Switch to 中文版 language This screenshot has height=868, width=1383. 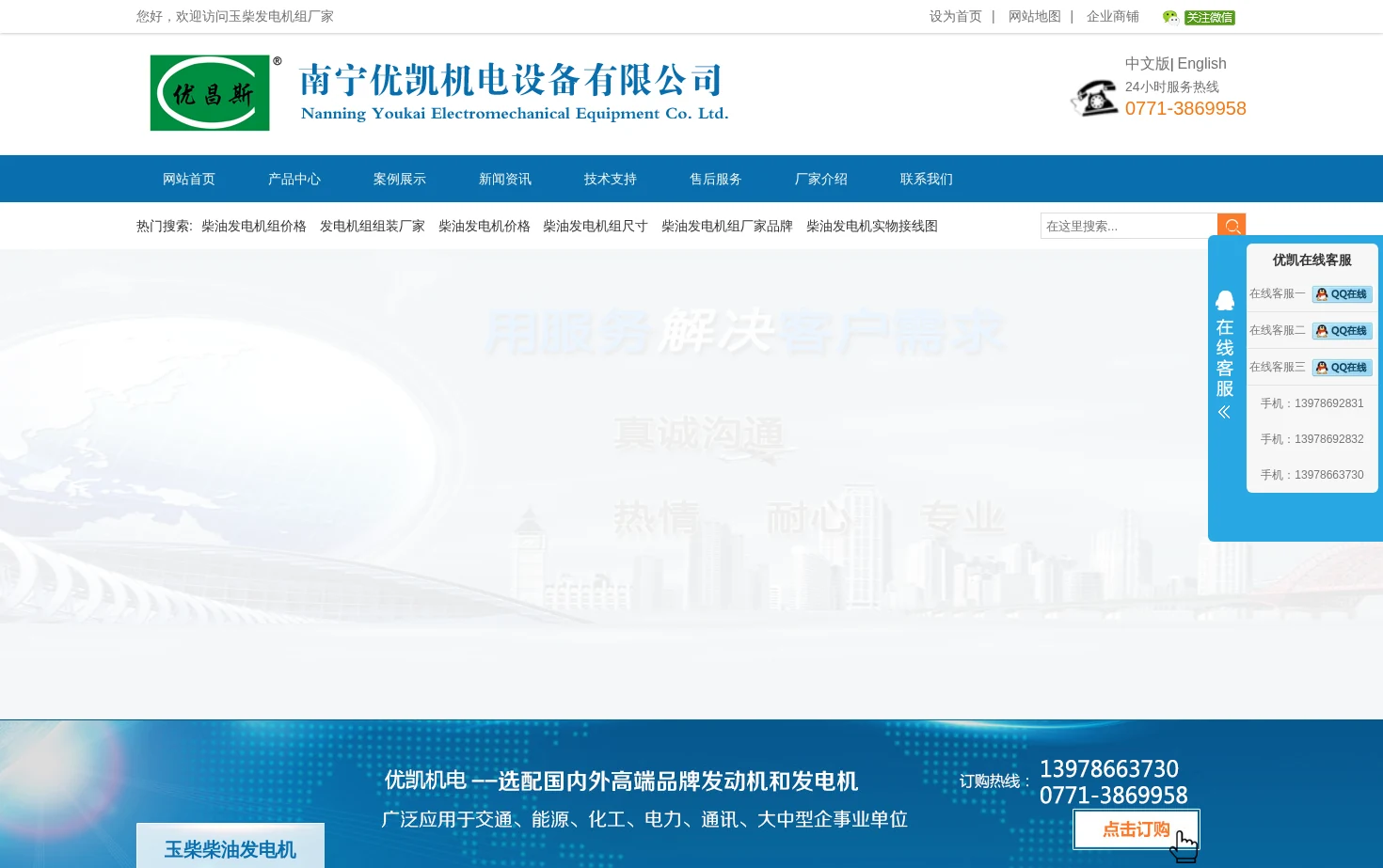click(1148, 64)
